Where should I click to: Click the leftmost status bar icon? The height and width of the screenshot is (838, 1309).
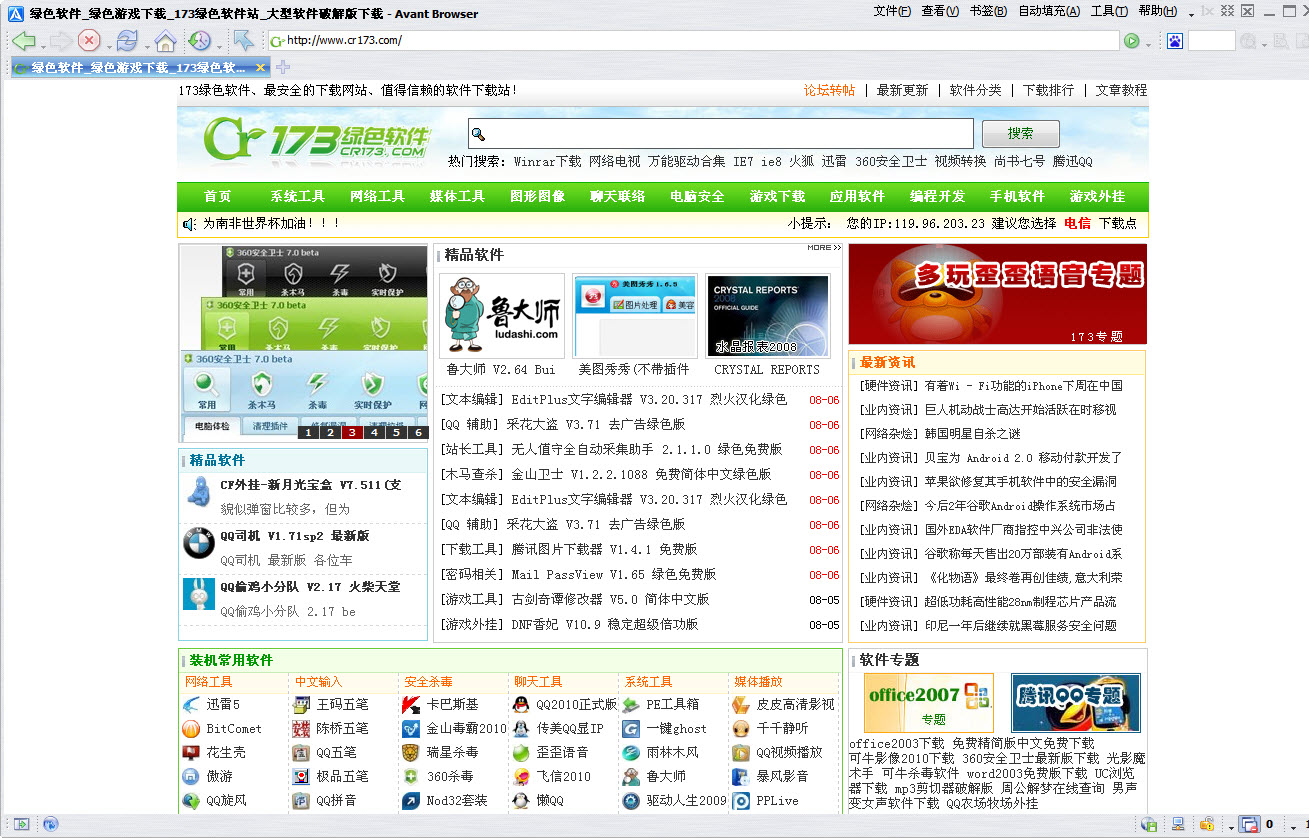pos(20,824)
